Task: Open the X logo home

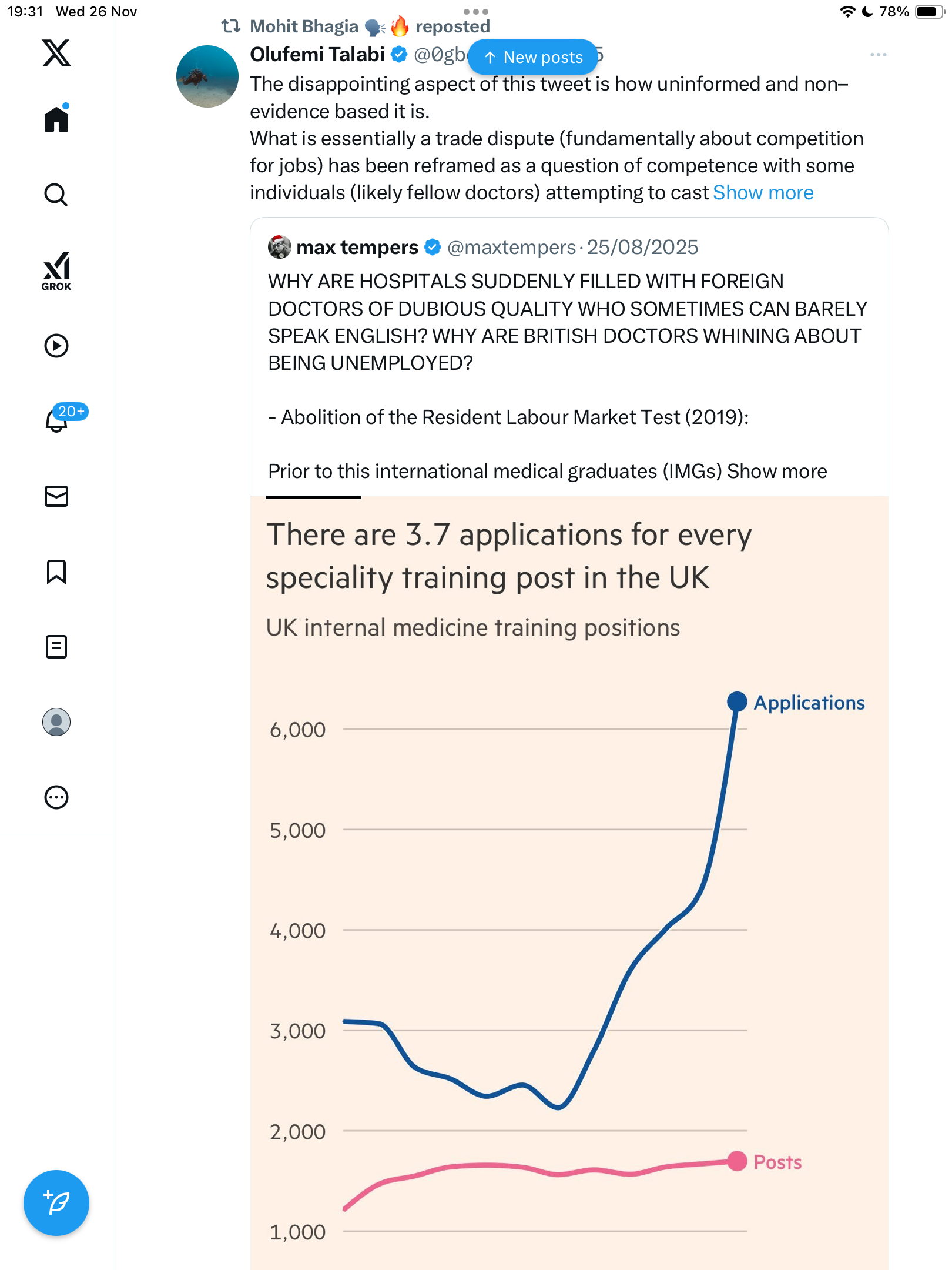Action: pos(56,53)
